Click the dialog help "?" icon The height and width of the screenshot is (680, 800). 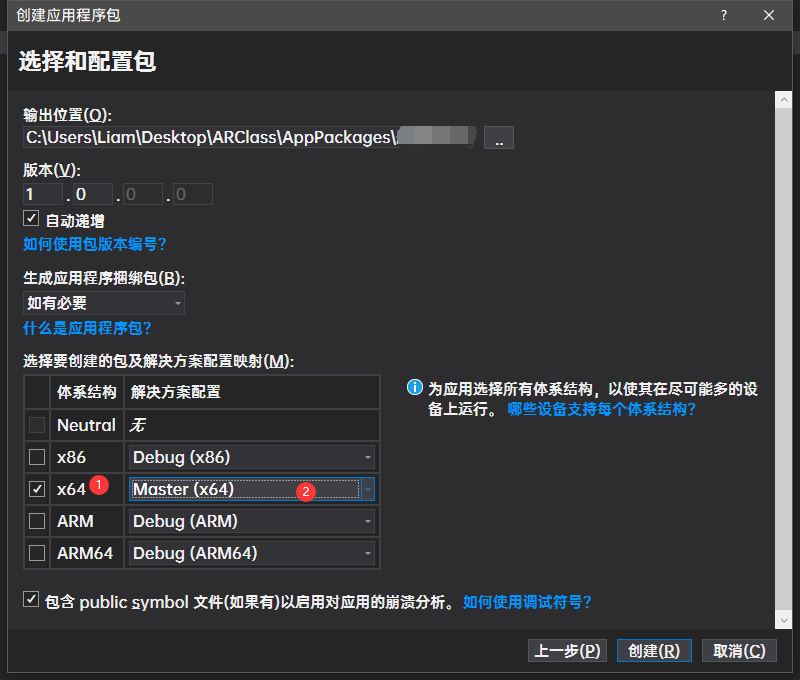pyautogui.click(x=725, y=15)
